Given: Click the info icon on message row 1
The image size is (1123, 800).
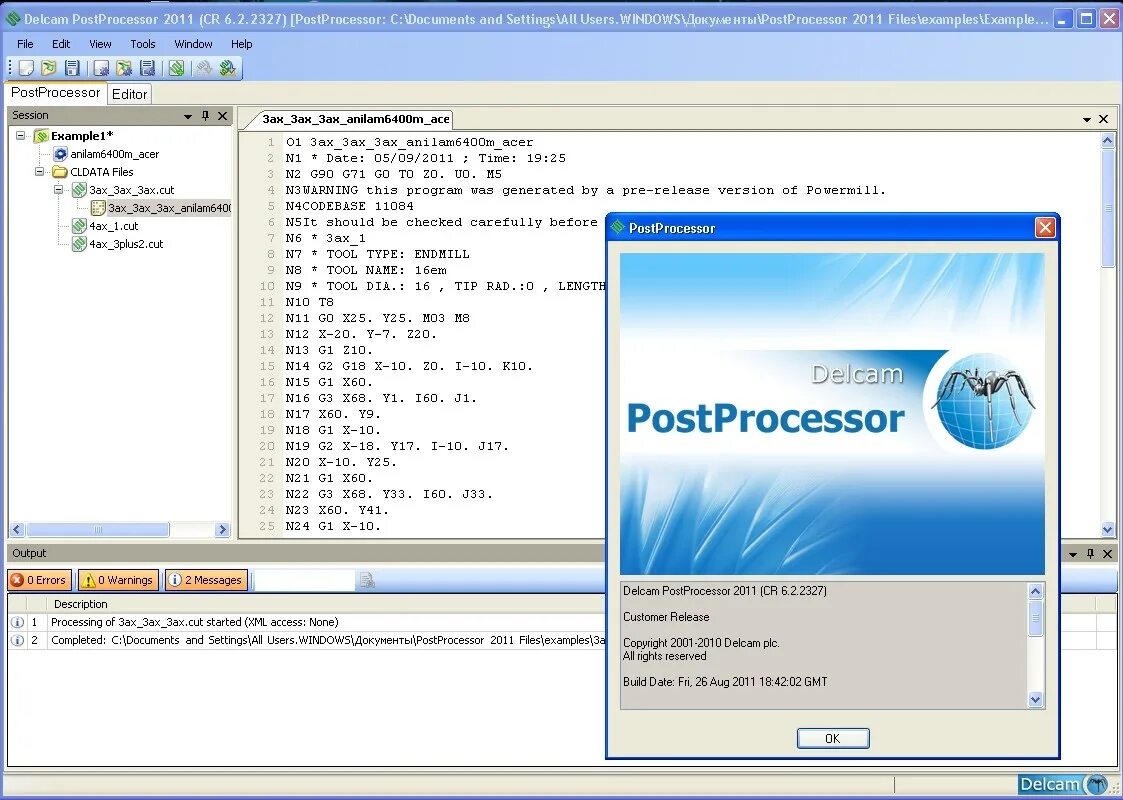Looking at the screenshot, I should click(x=17, y=622).
